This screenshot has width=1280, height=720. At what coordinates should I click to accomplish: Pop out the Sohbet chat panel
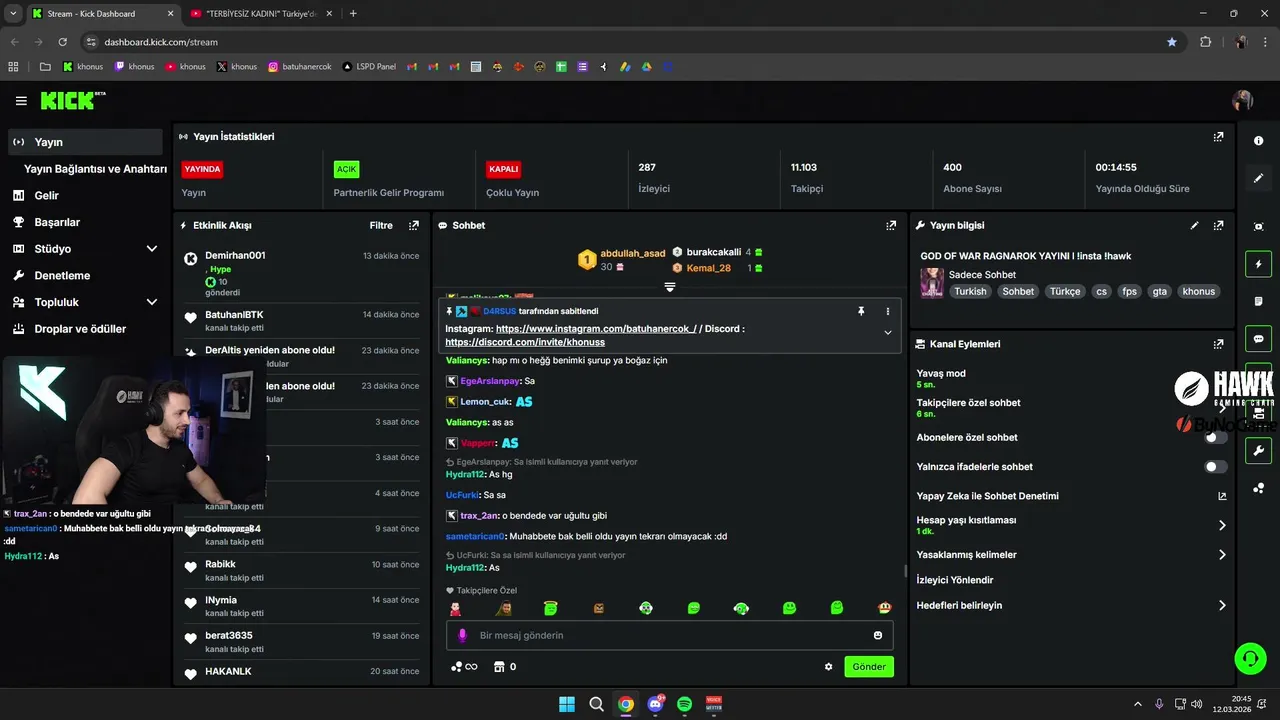(x=891, y=226)
